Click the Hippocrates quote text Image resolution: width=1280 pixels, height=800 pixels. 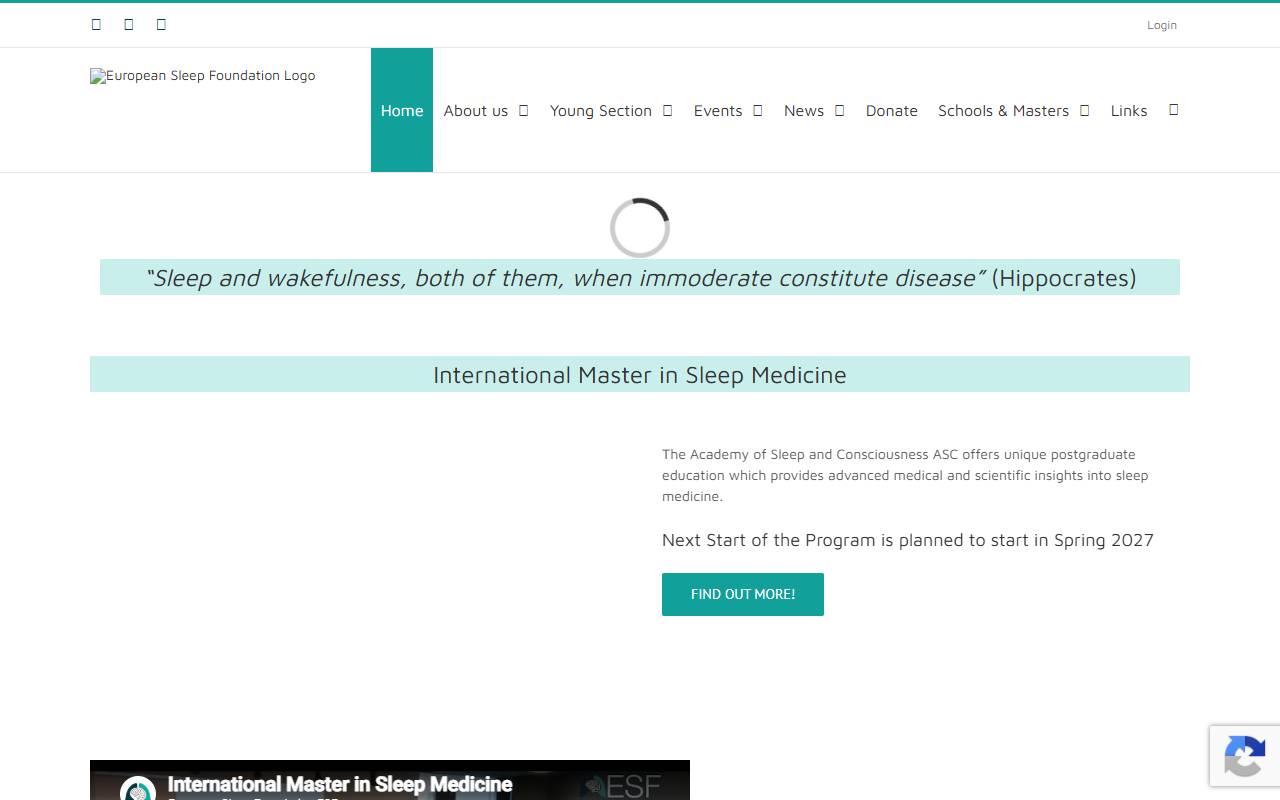[x=641, y=277]
